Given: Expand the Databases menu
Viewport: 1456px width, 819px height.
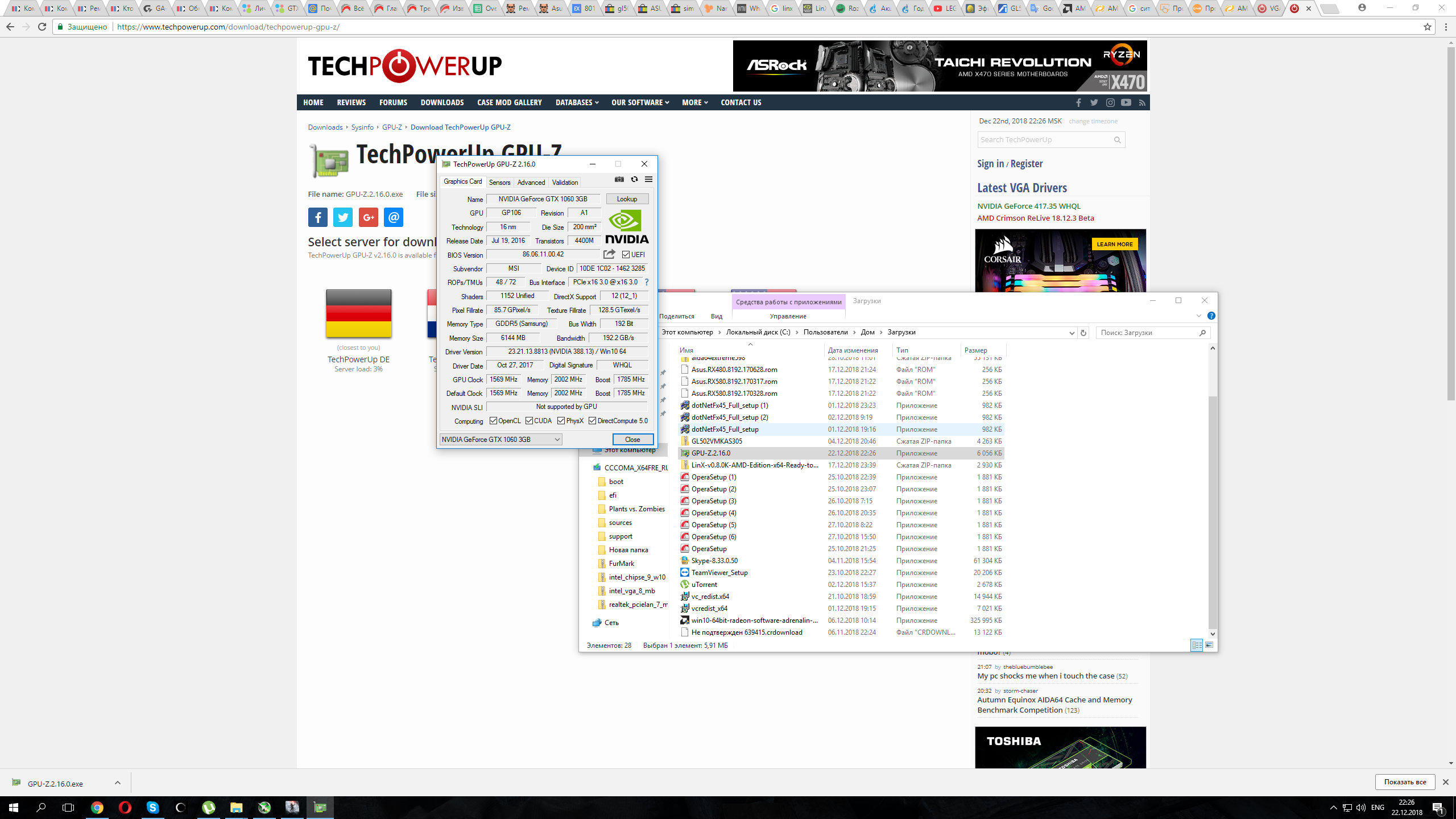Looking at the screenshot, I should [x=577, y=102].
